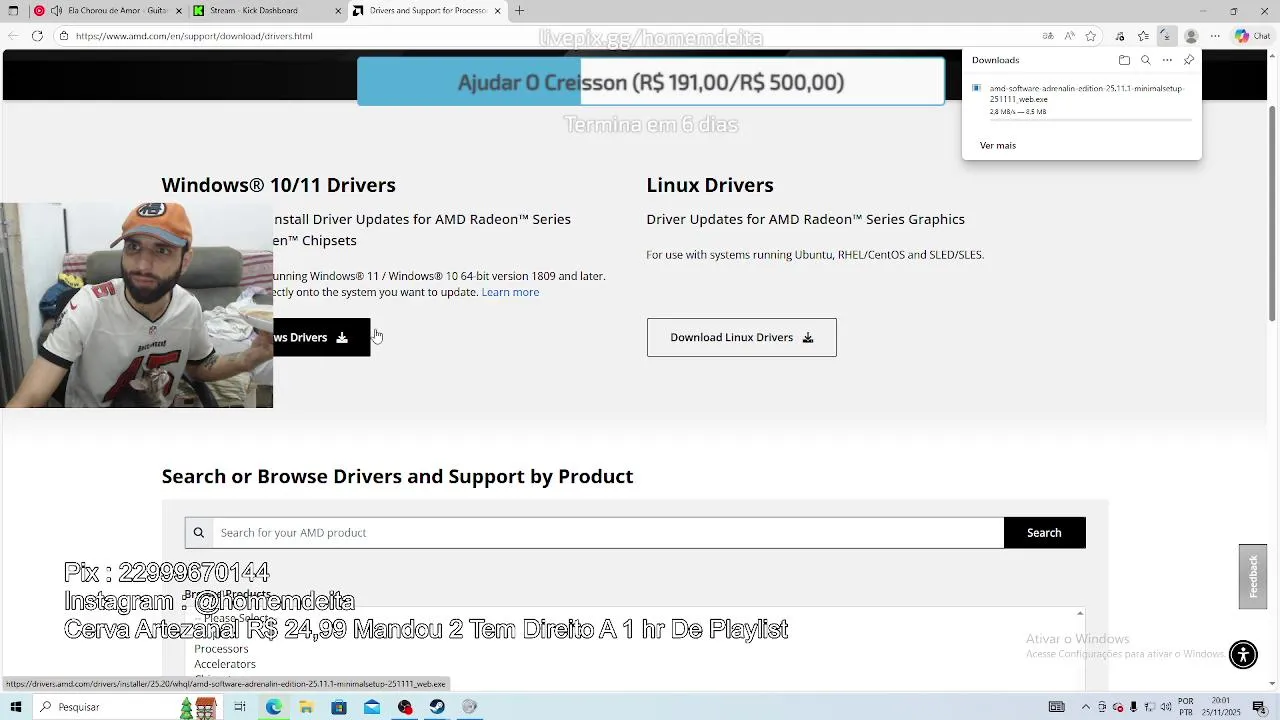Add this page to favorites star
This screenshot has width=1280, height=720.
tap(1091, 36)
